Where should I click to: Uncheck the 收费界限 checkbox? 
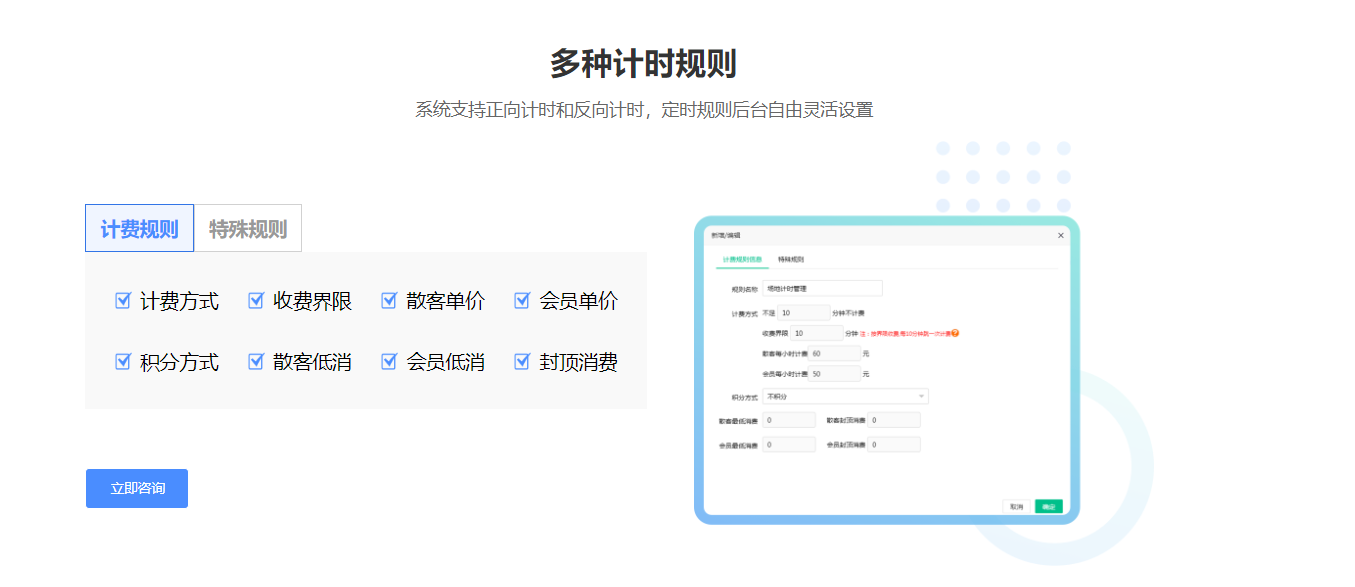coord(256,300)
